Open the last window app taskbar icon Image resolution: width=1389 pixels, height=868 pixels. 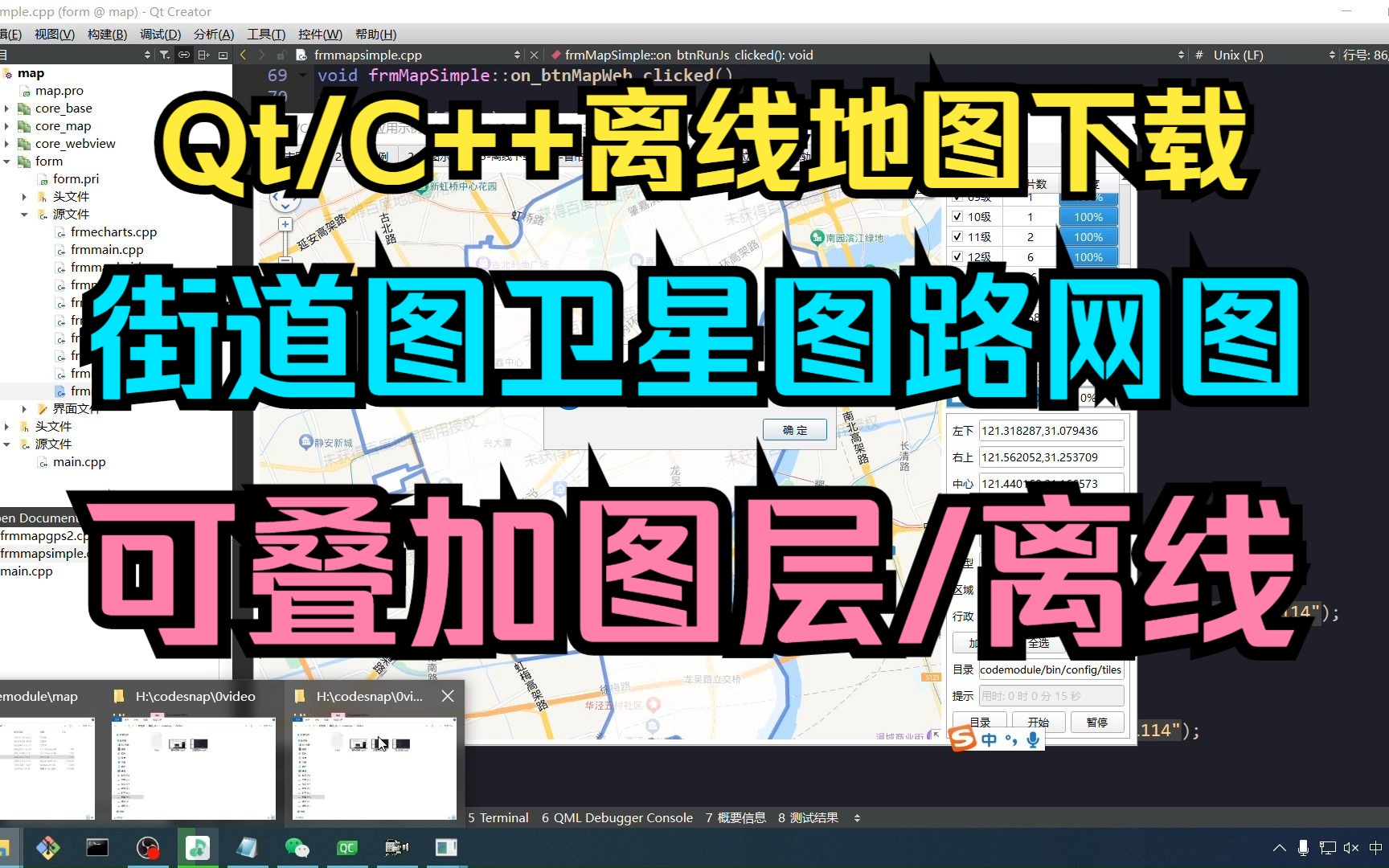(446, 848)
